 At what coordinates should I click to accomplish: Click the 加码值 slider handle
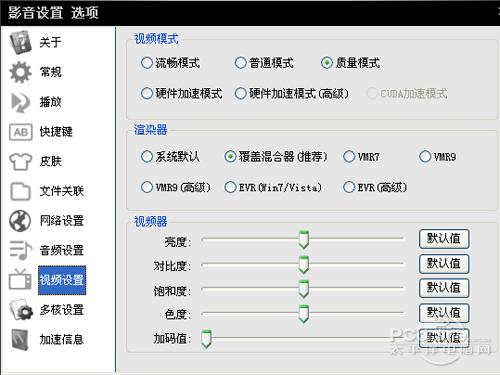tap(206, 339)
